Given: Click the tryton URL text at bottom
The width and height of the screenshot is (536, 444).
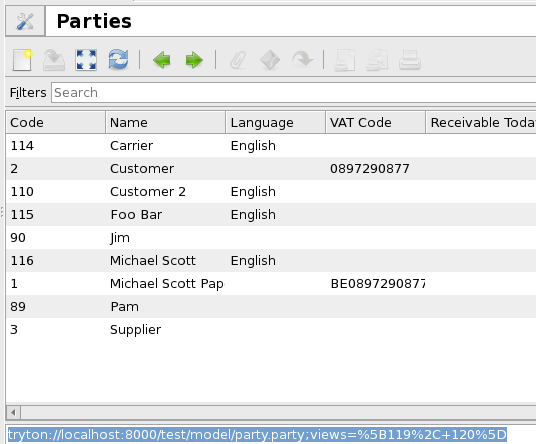Looking at the screenshot, I should click(x=257, y=435).
